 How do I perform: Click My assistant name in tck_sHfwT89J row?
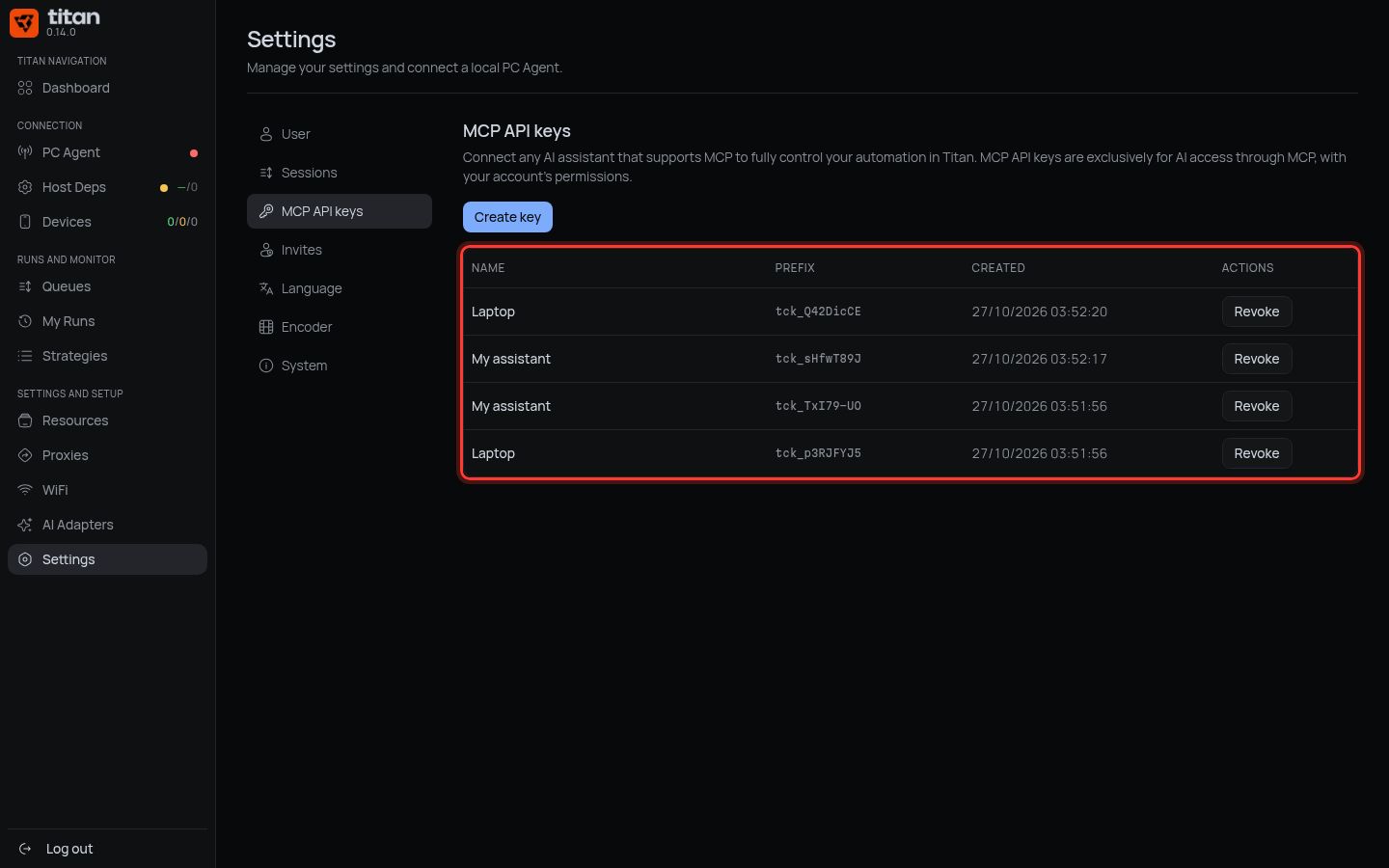point(511,359)
